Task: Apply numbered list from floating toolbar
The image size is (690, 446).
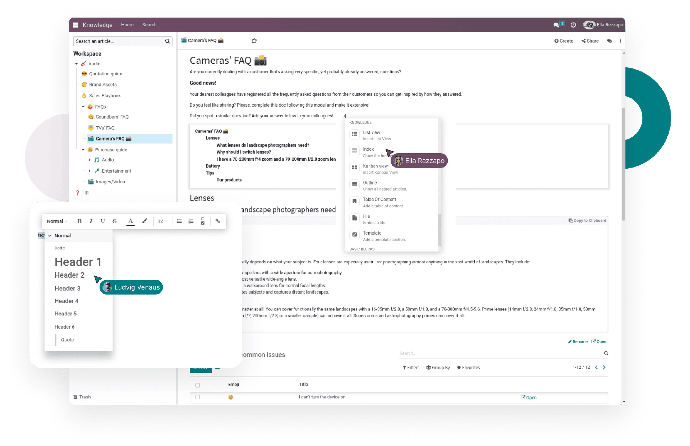Action: click(x=191, y=221)
